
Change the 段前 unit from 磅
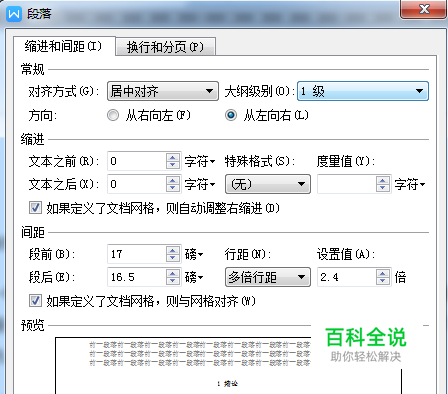pyautogui.click(x=194, y=255)
